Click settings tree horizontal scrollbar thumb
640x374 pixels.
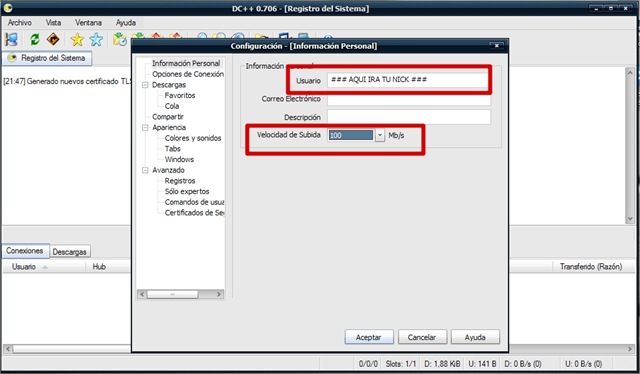pyautogui.click(x=172, y=294)
